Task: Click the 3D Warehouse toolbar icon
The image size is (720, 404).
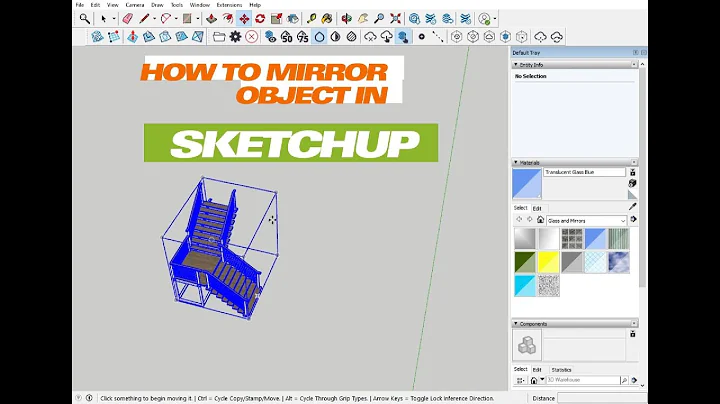Action: click(414, 18)
